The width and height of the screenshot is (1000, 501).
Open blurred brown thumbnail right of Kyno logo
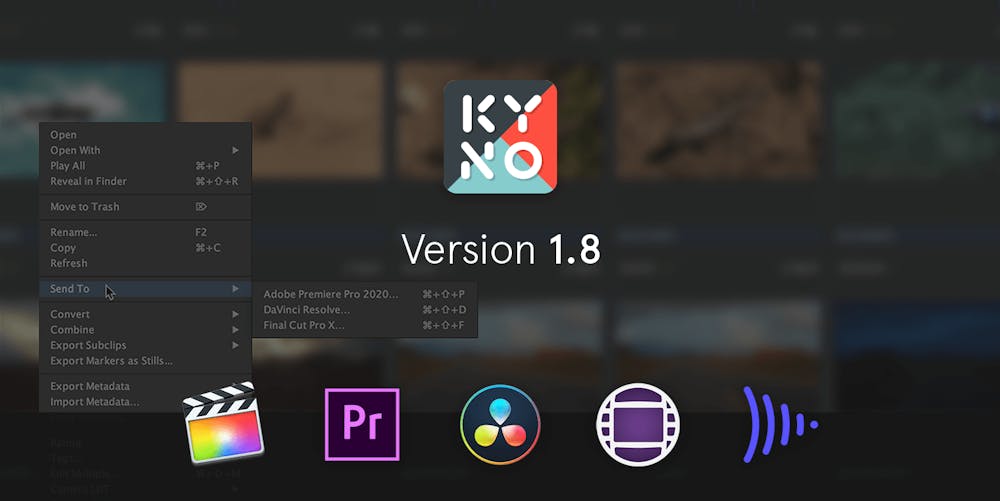718,119
